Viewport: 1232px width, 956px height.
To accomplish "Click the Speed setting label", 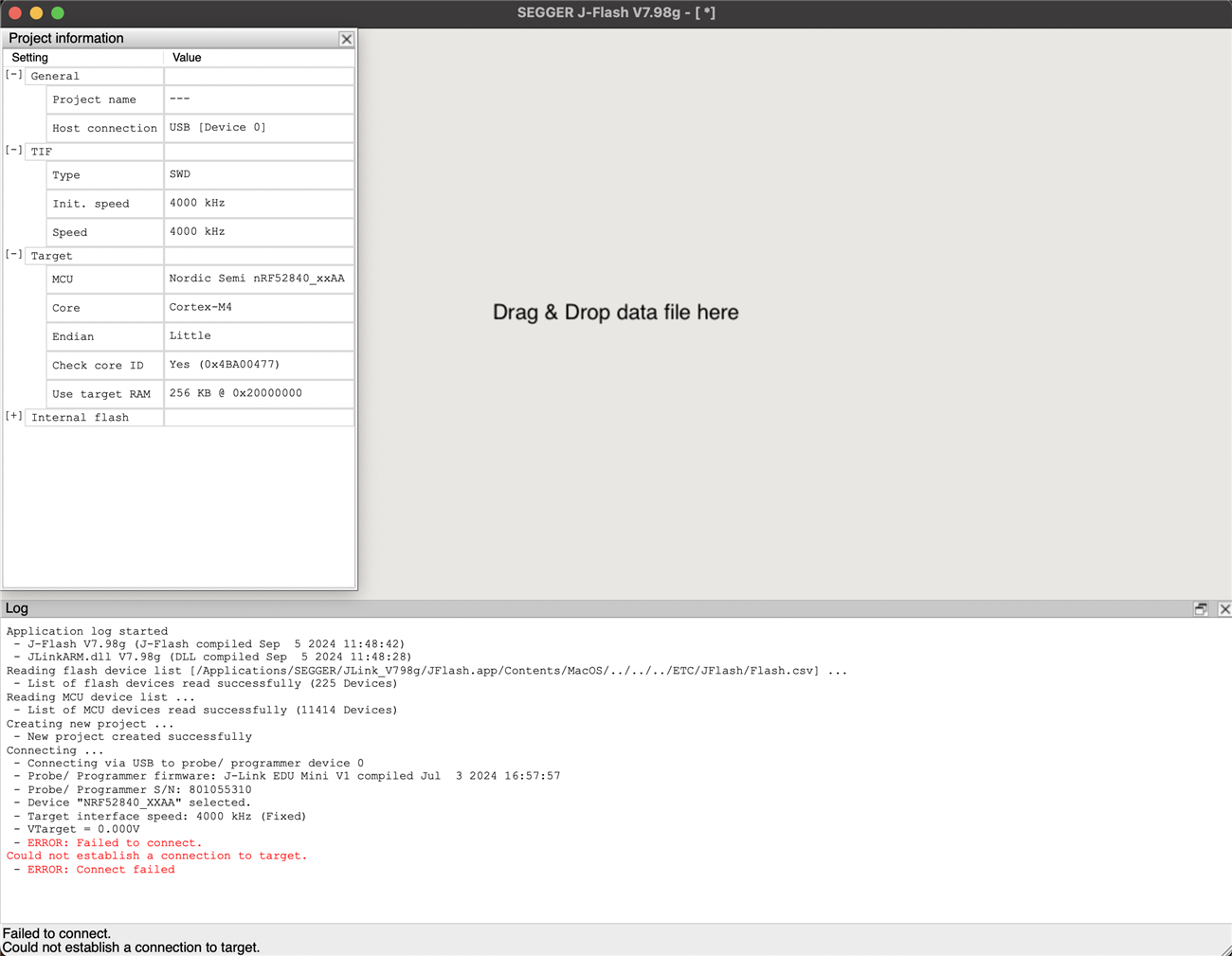I will 105,232.
